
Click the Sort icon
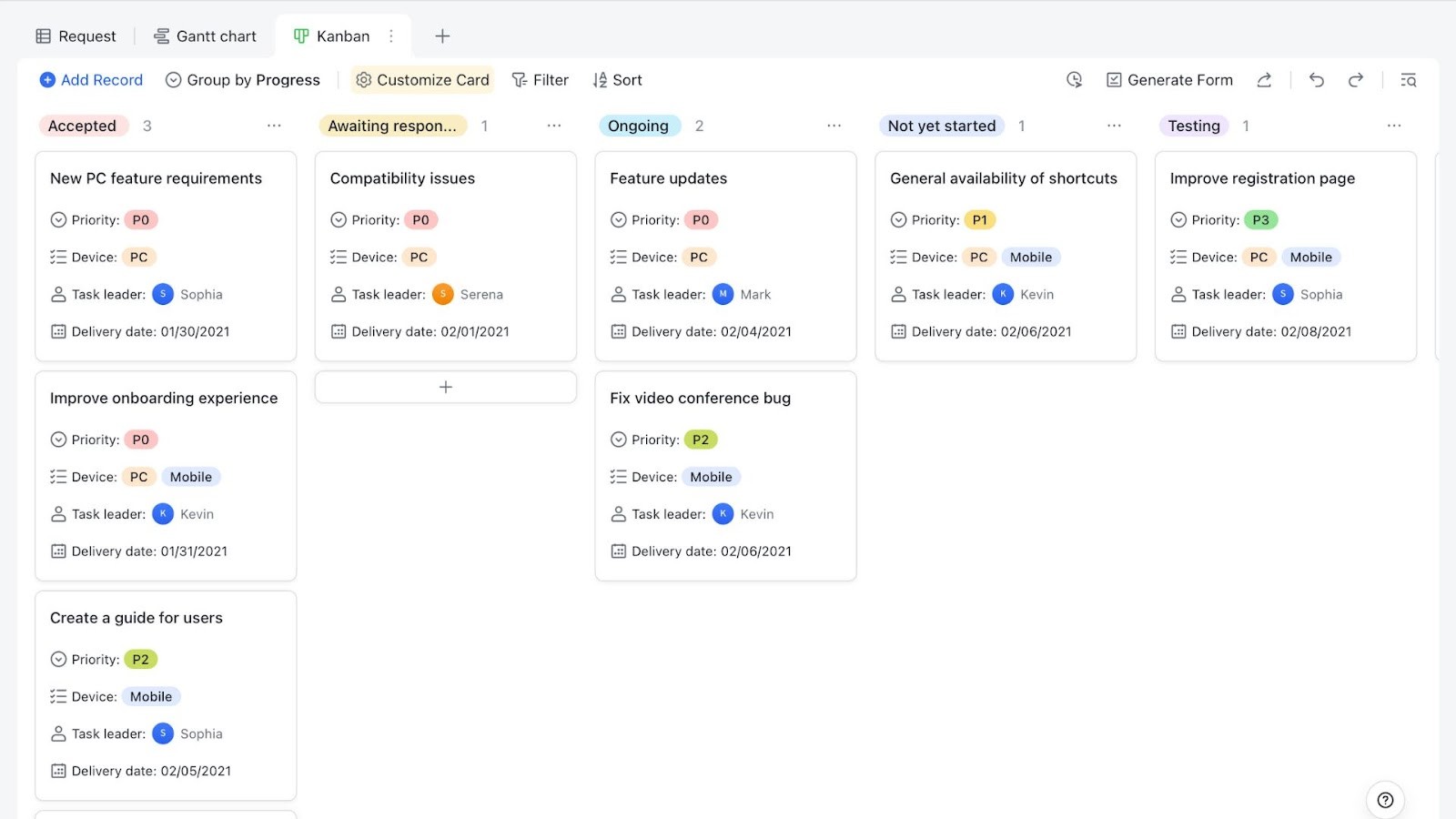tap(599, 80)
